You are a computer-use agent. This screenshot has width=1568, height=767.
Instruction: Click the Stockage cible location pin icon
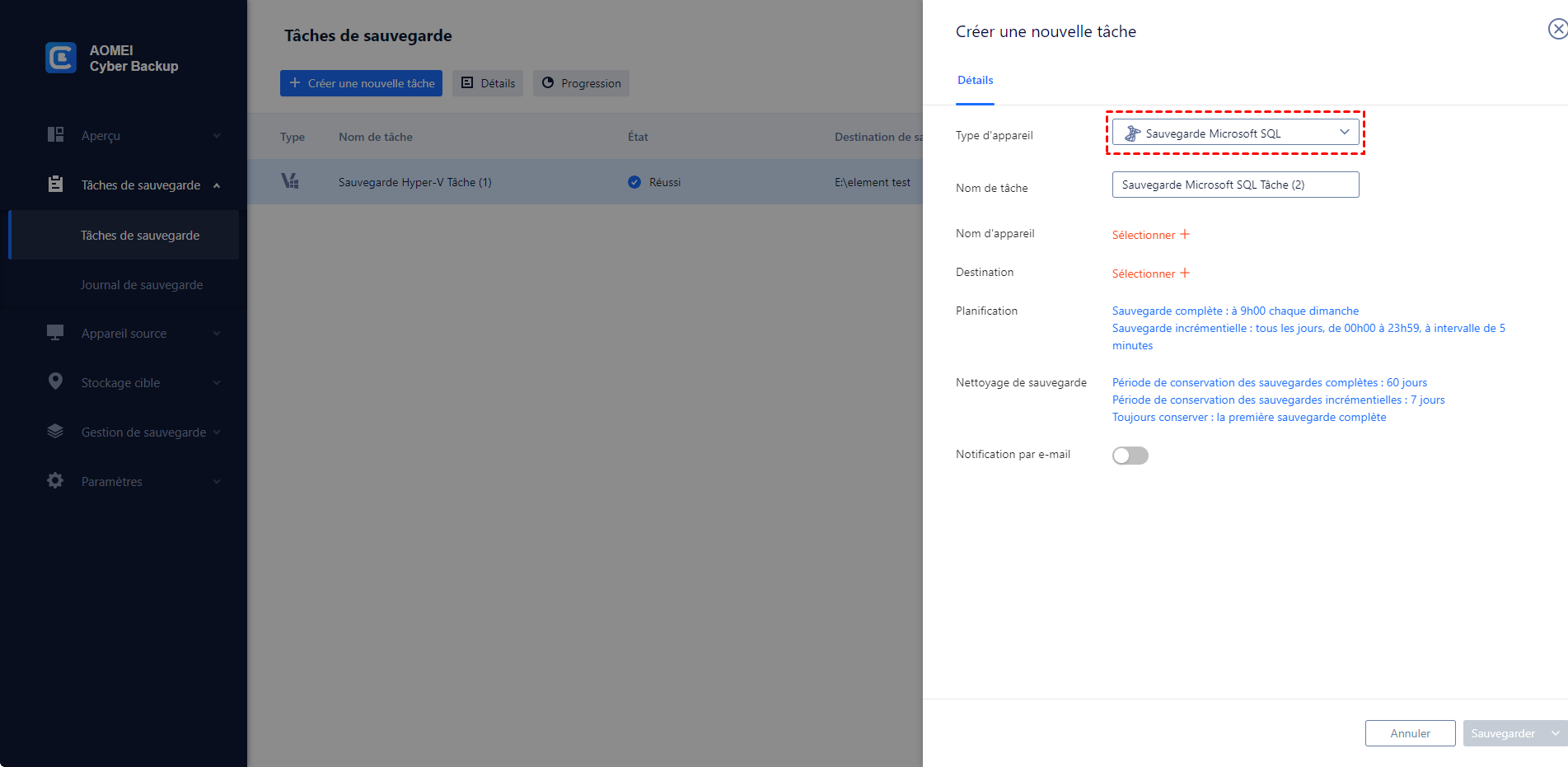[x=55, y=381]
